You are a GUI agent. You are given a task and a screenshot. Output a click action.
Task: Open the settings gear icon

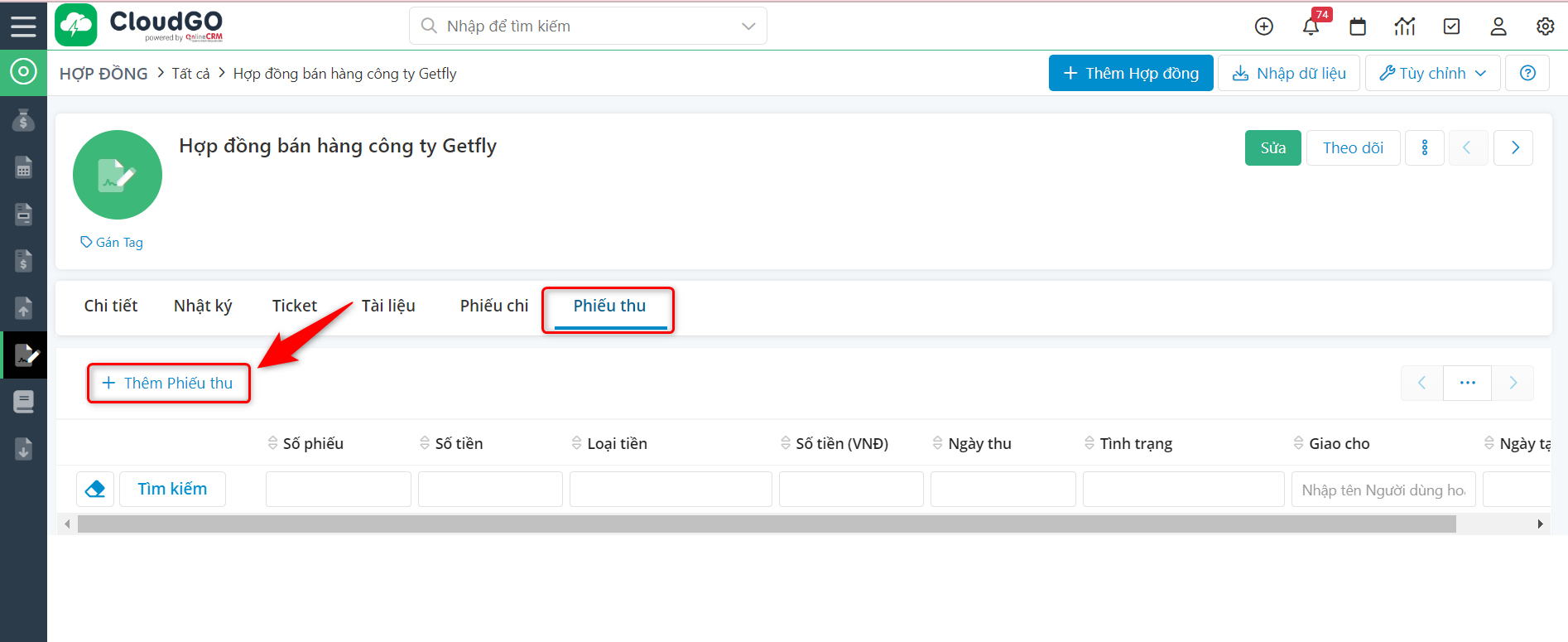click(1545, 27)
